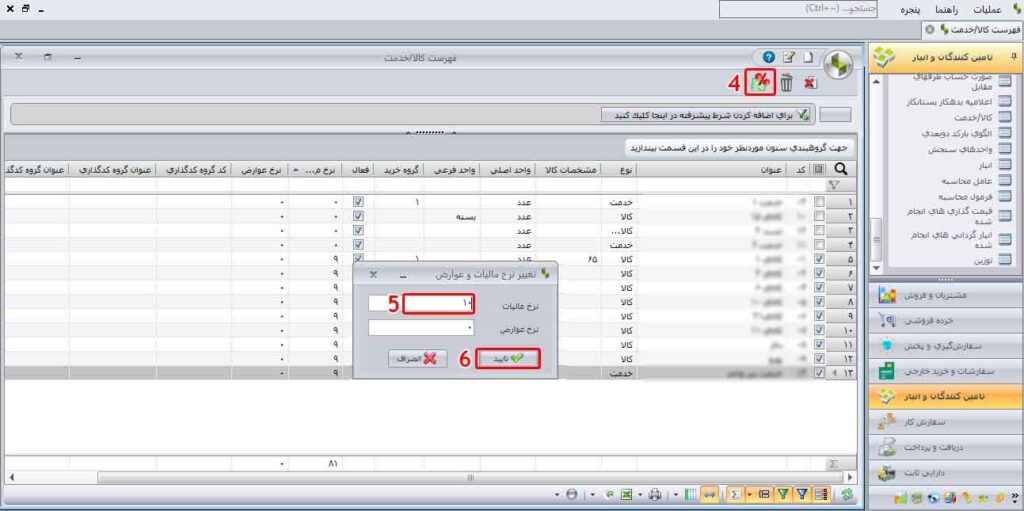1024x511 pixels.
Task: Click the عنوان column header
Action: [x=712, y=169]
